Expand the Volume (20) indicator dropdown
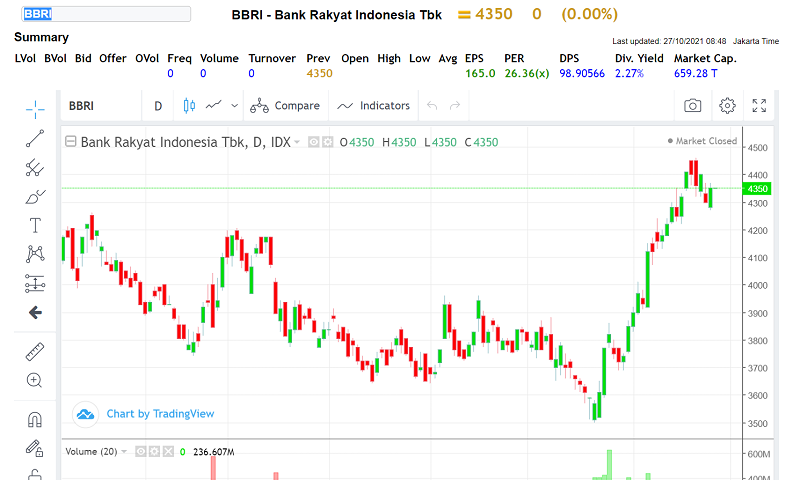Viewport: 800px width, 480px height. pyautogui.click(x=125, y=452)
